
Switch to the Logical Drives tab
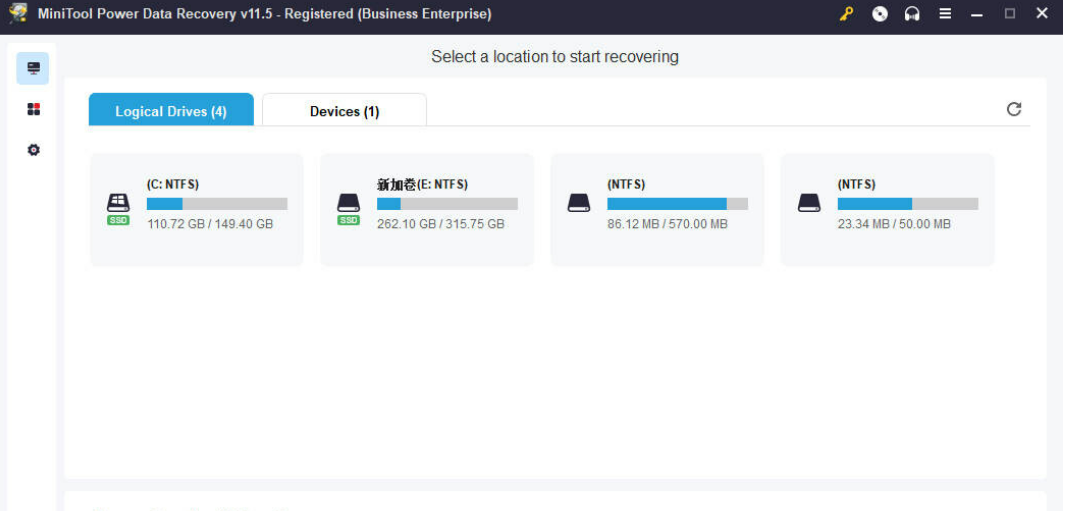171,111
